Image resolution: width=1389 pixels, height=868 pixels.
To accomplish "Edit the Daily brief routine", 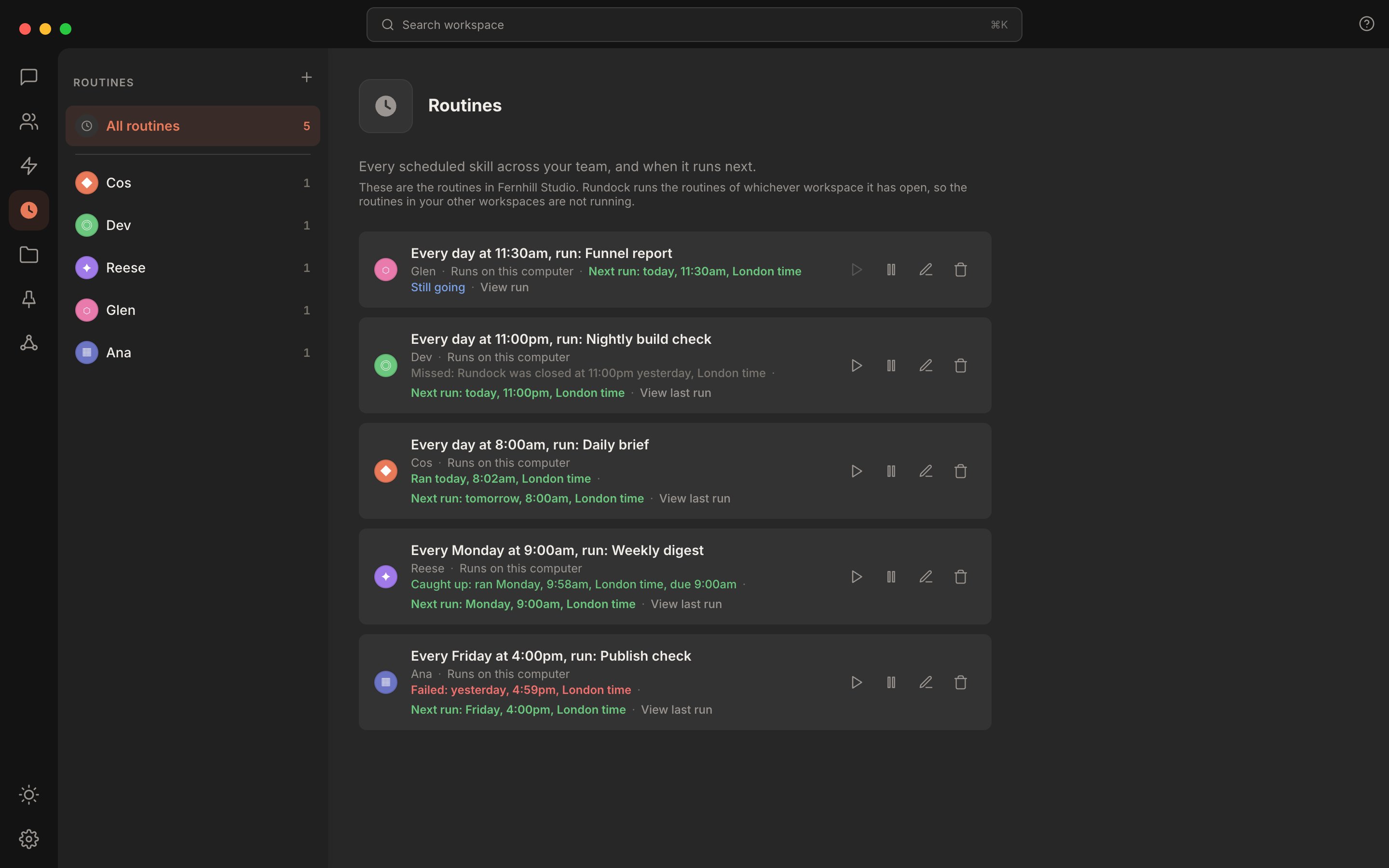I will [926, 471].
